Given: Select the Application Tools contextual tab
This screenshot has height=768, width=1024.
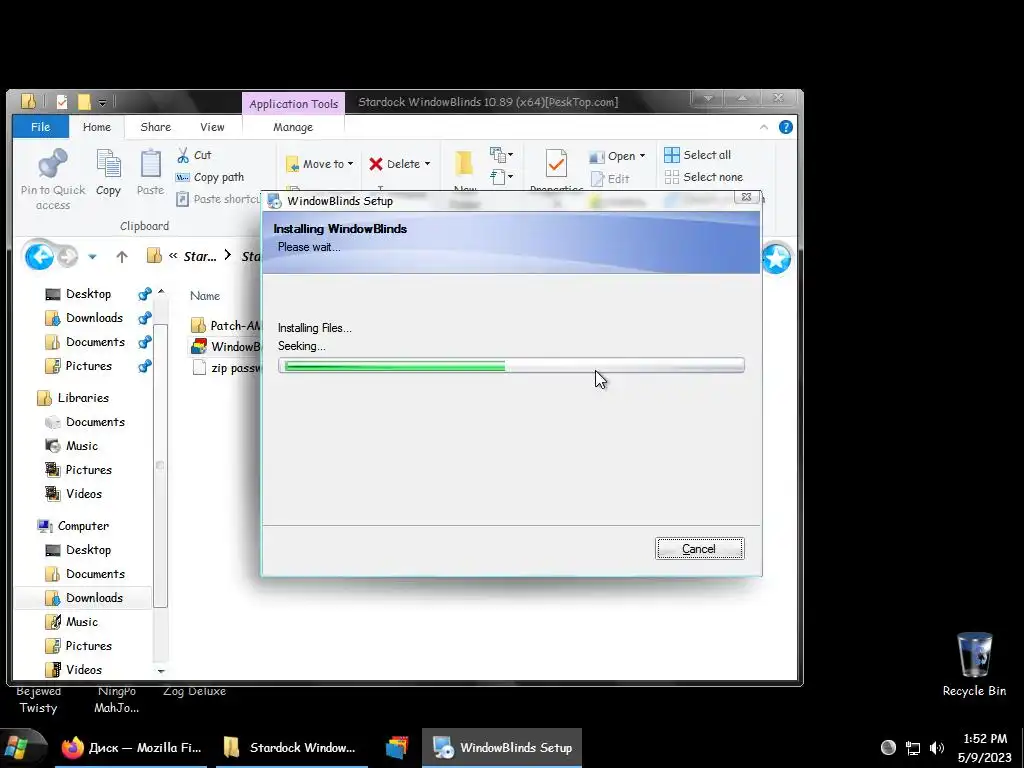Looking at the screenshot, I should (293, 104).
